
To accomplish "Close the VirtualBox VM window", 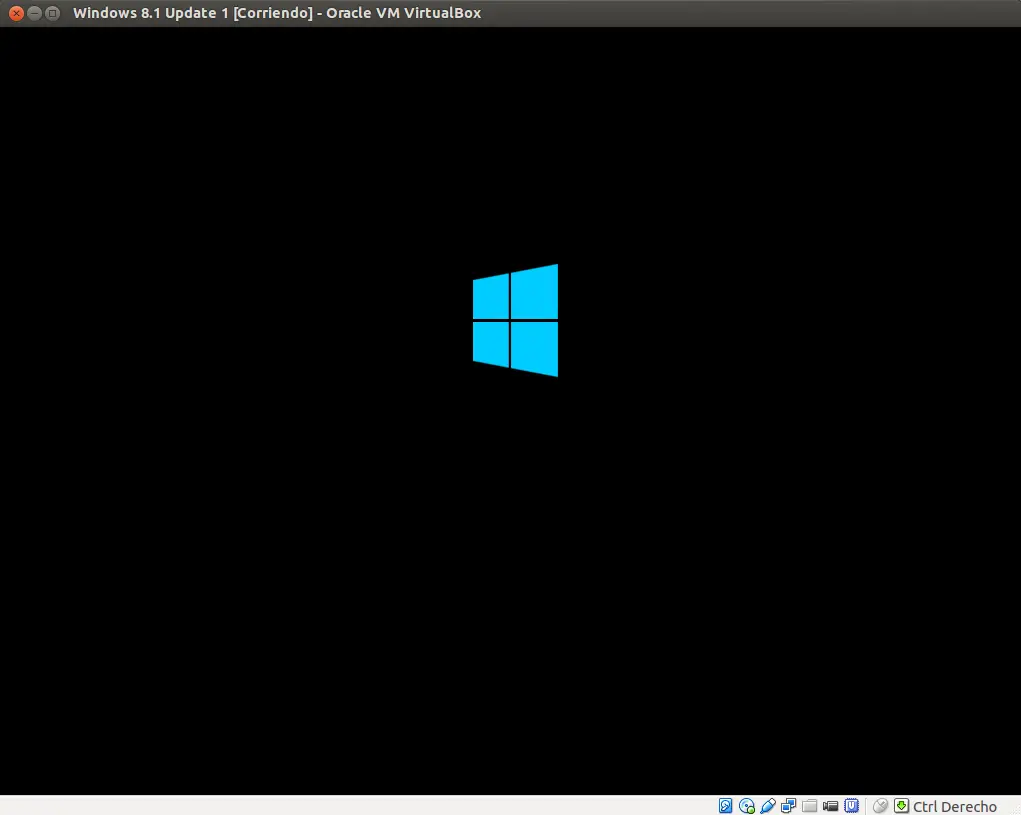I will click(x=16, y=13).
